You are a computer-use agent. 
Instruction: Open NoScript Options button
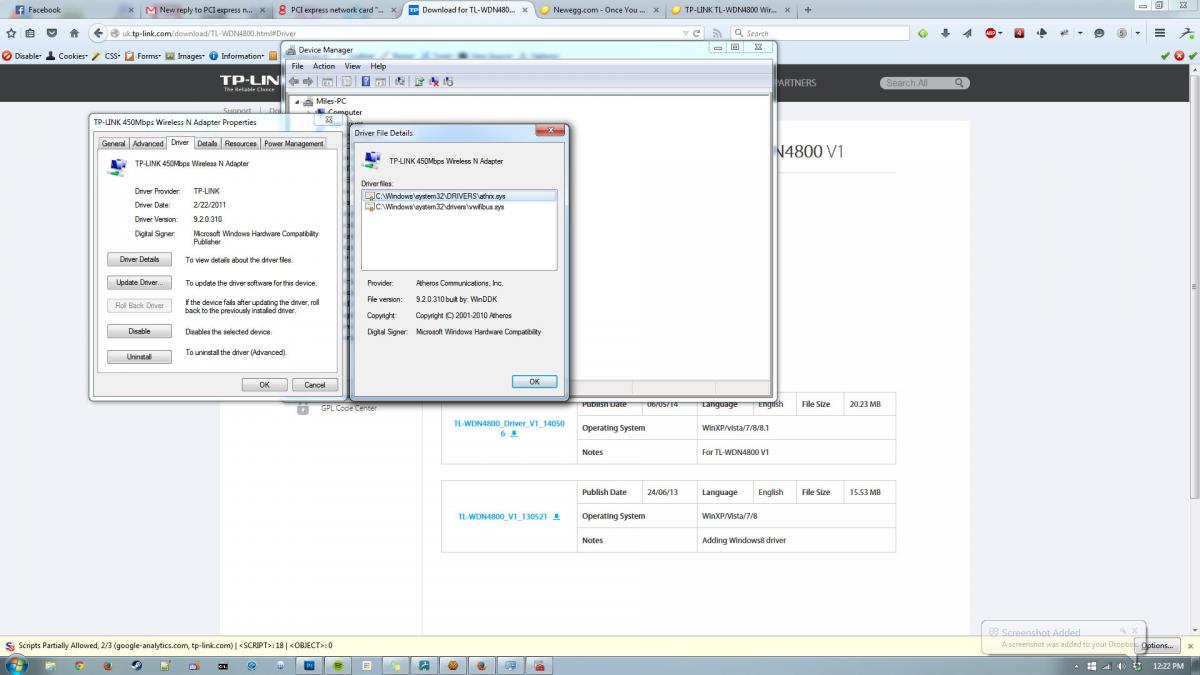[x=1156, y=645]
